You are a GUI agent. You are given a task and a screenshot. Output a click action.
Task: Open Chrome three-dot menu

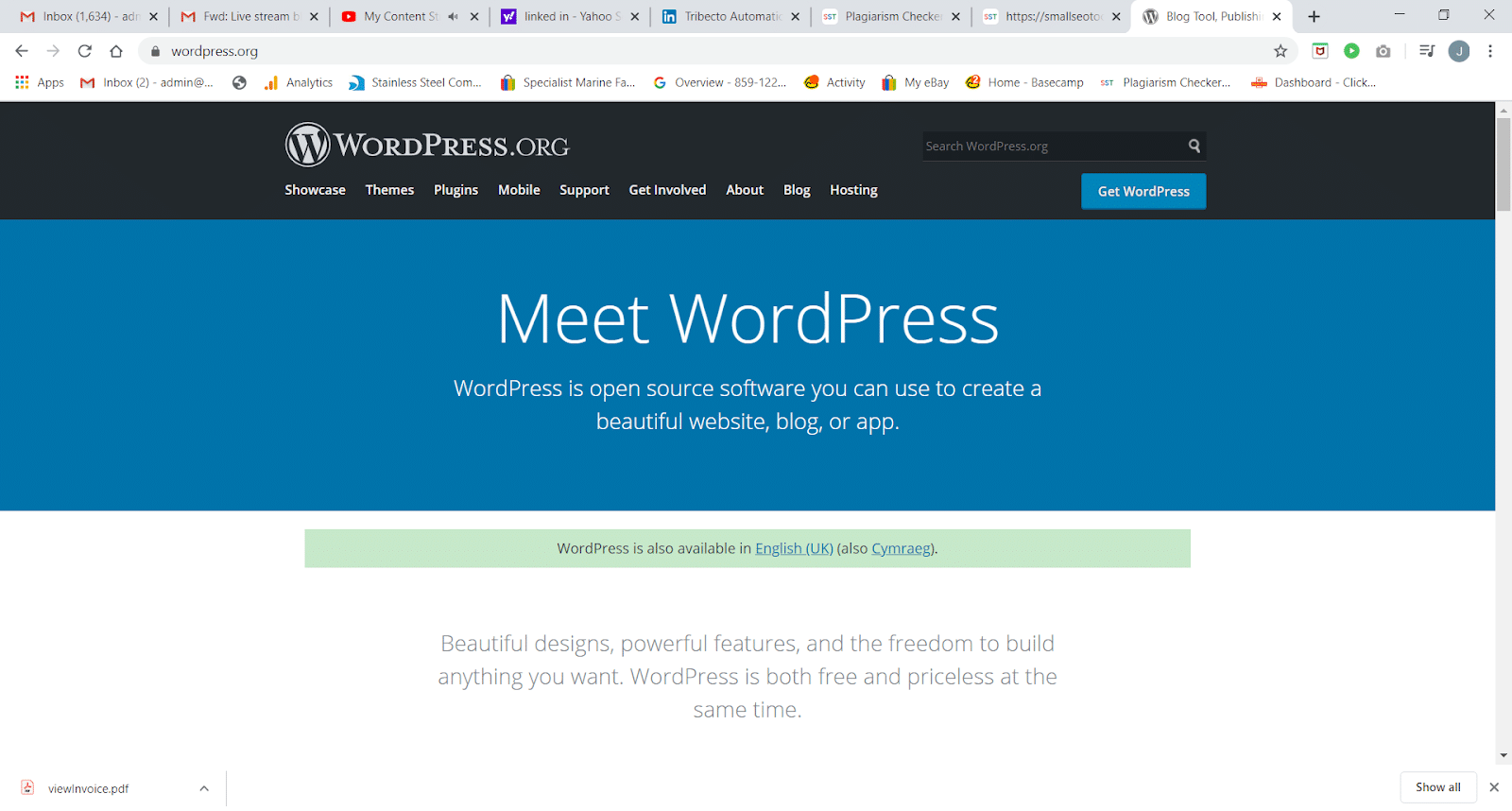click(x=1490, y=51)
